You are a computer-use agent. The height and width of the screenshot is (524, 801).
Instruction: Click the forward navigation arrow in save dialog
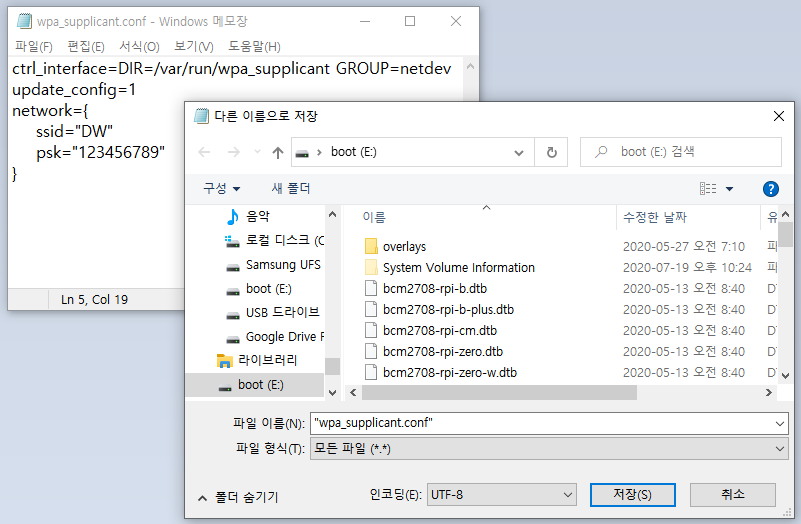233,152
